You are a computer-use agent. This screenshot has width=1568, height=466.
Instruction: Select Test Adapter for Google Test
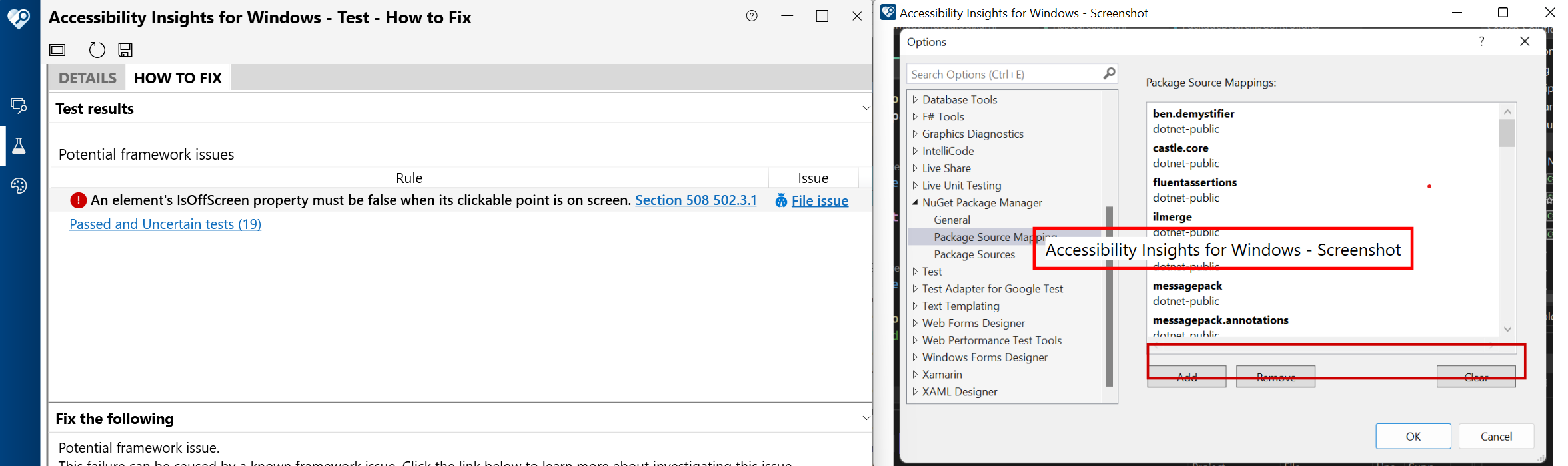(x=992, y=289)
